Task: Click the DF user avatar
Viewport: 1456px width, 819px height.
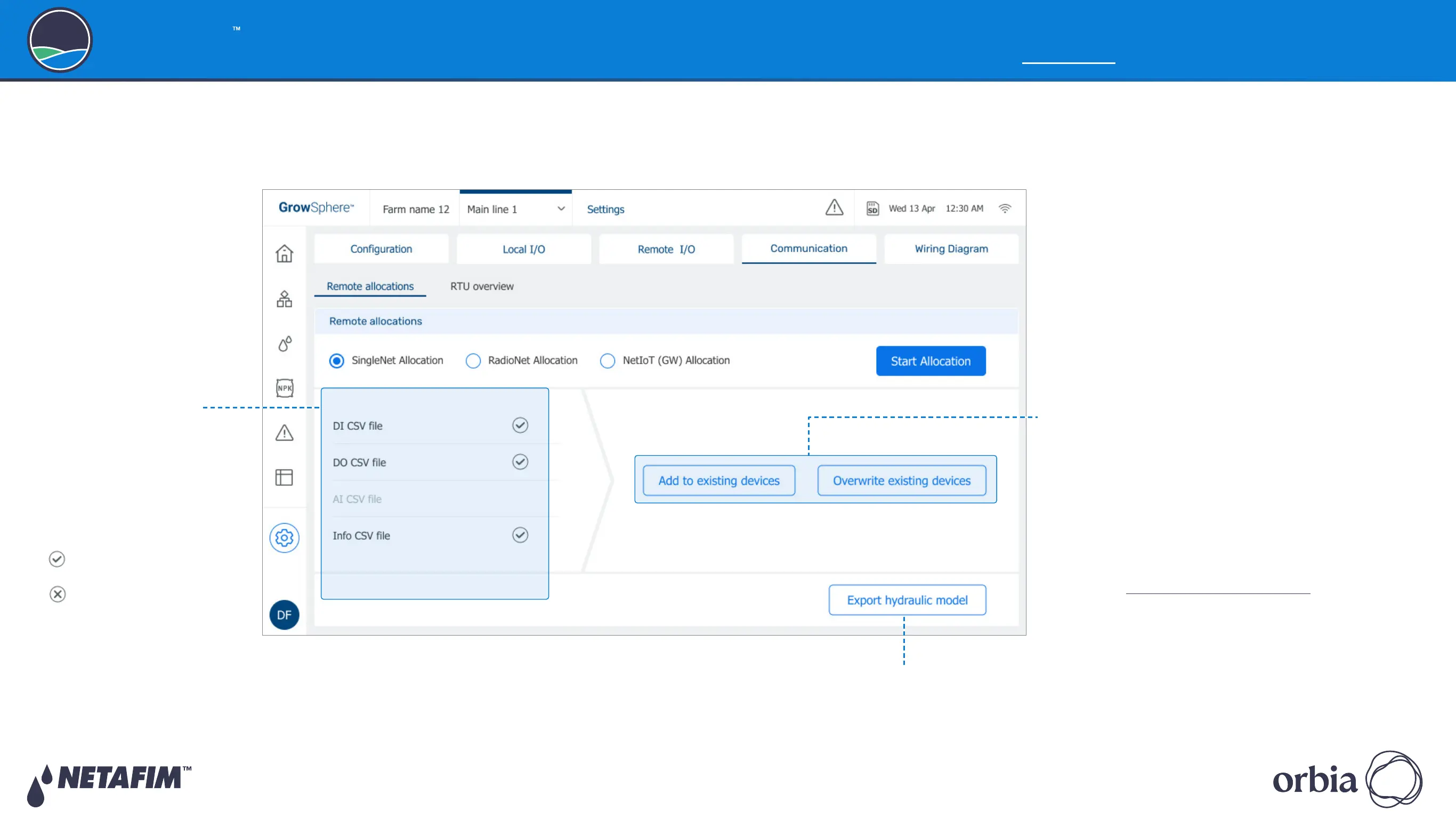Action: 284,615
